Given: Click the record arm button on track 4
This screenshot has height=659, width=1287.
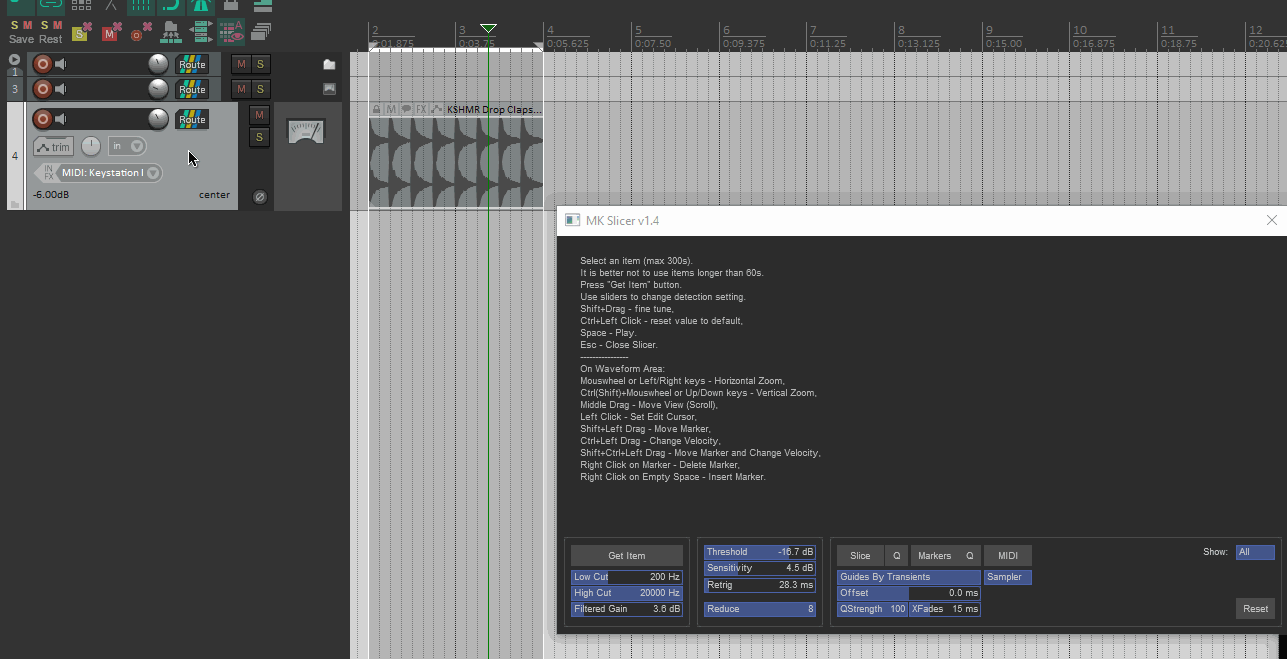Looking at the screenshot, I should pyautogui.click(x=42, y=119).
